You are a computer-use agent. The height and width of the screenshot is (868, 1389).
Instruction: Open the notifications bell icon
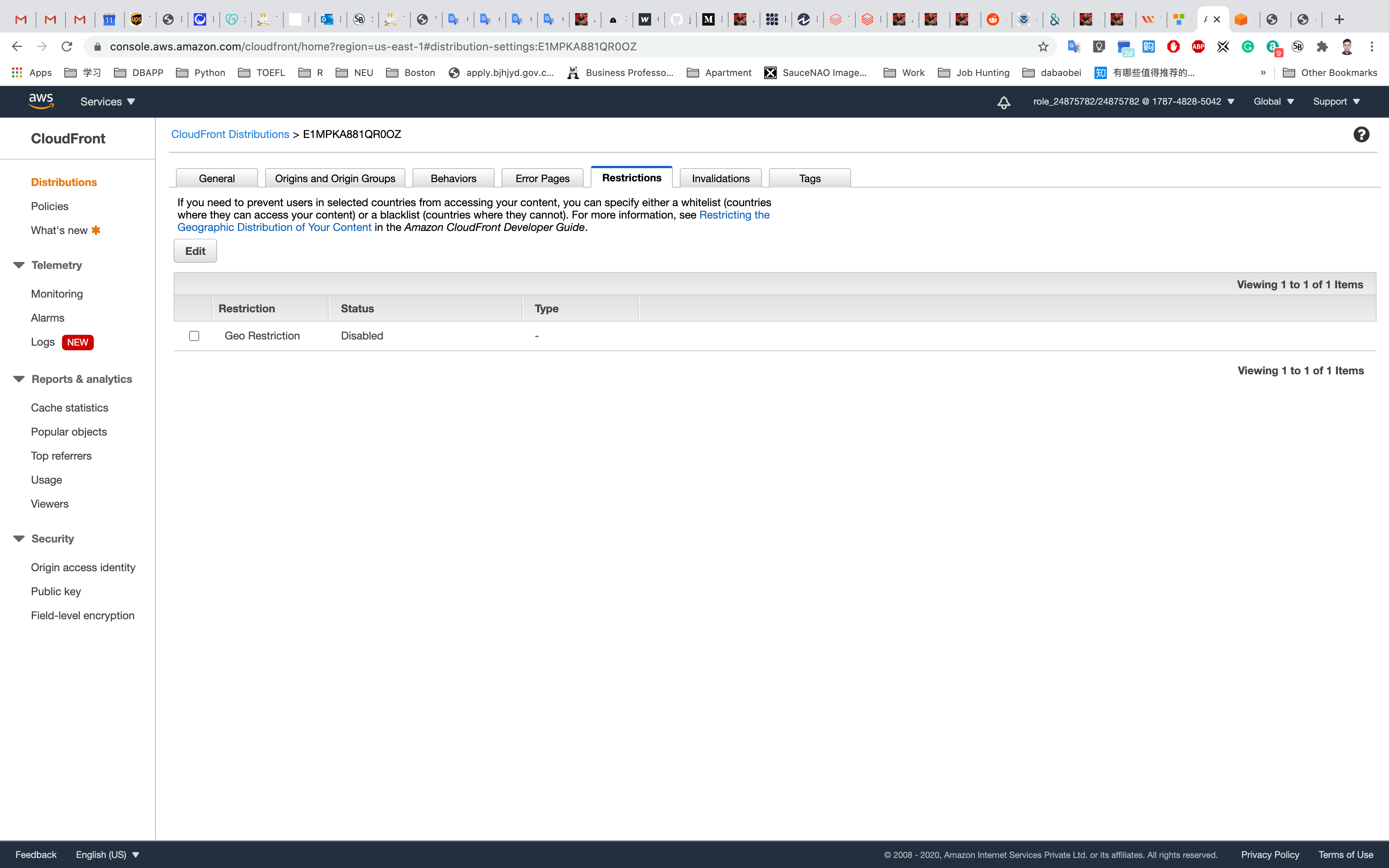(1003, 102)
